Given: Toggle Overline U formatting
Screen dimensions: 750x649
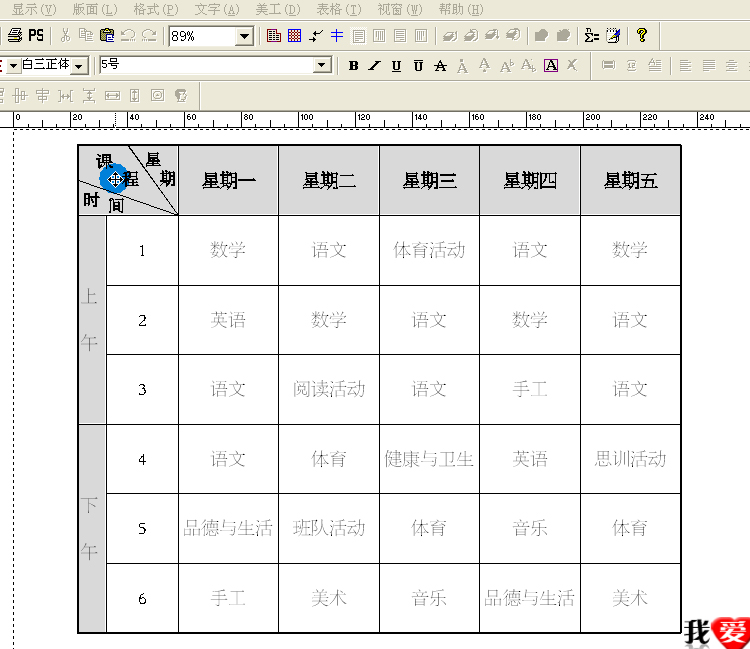Looking at the screenshot, I should click(418, 66).
